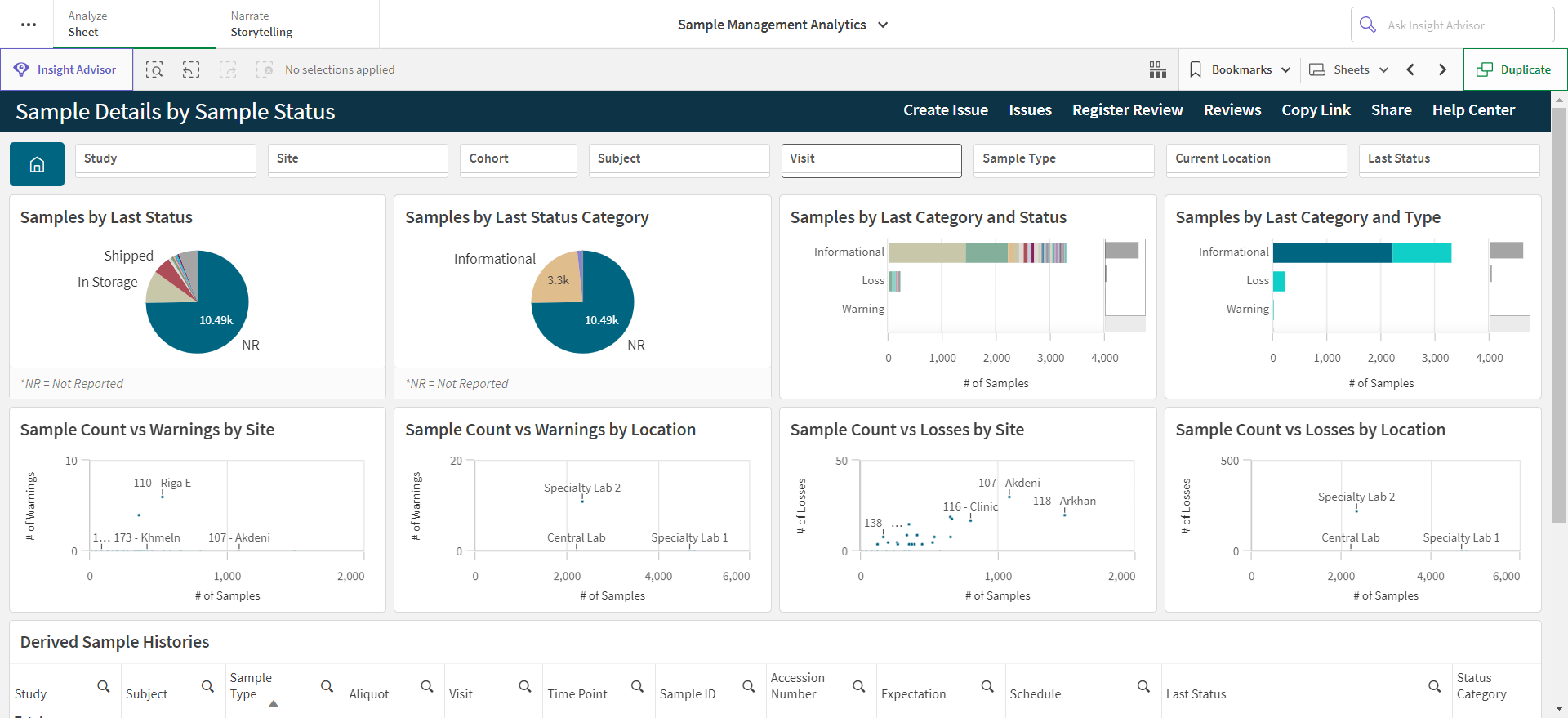This screenshot has width=1568, height=718.
Task: Open the three-dots navigation menu
Action: click(x=29, y=25)
